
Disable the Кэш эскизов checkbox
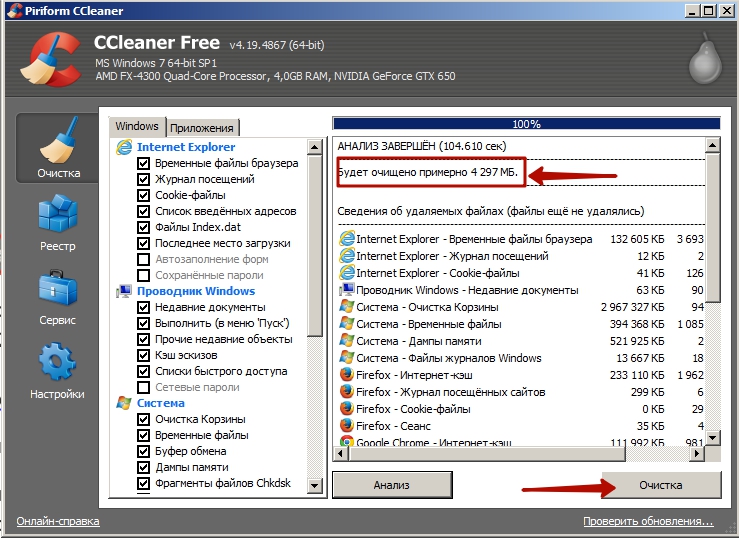click(144, 355)
